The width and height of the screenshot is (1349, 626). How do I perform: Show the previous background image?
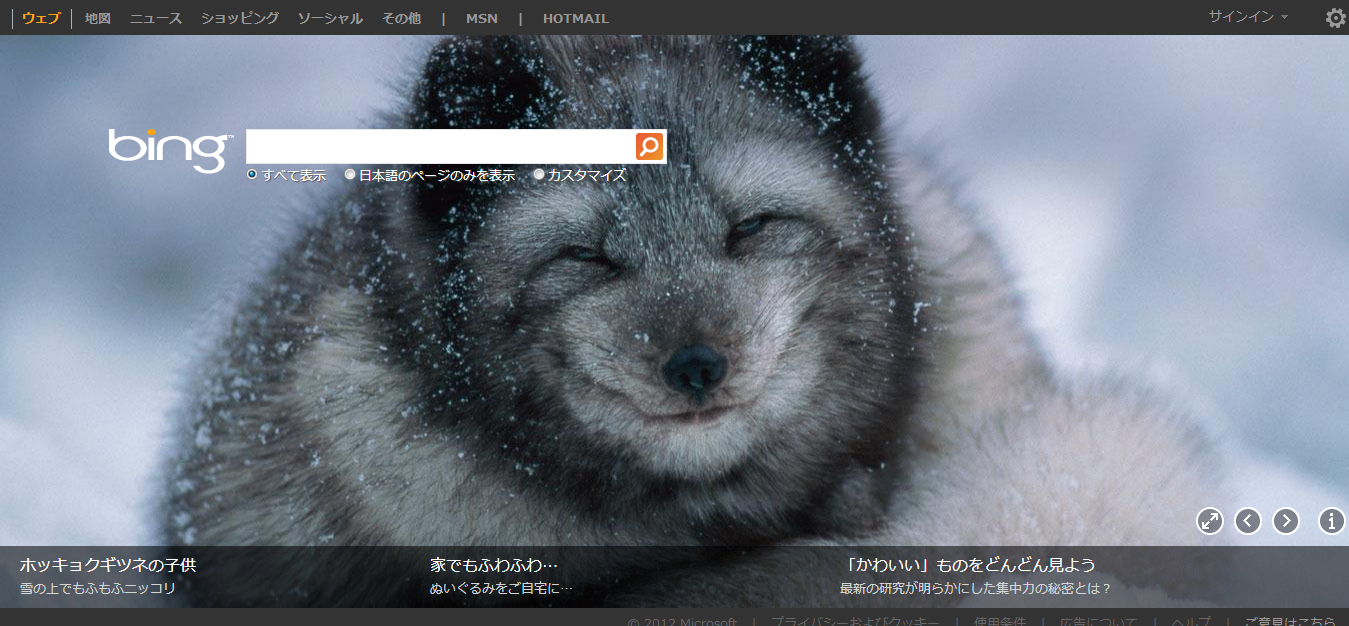[x=1247, y=521]
